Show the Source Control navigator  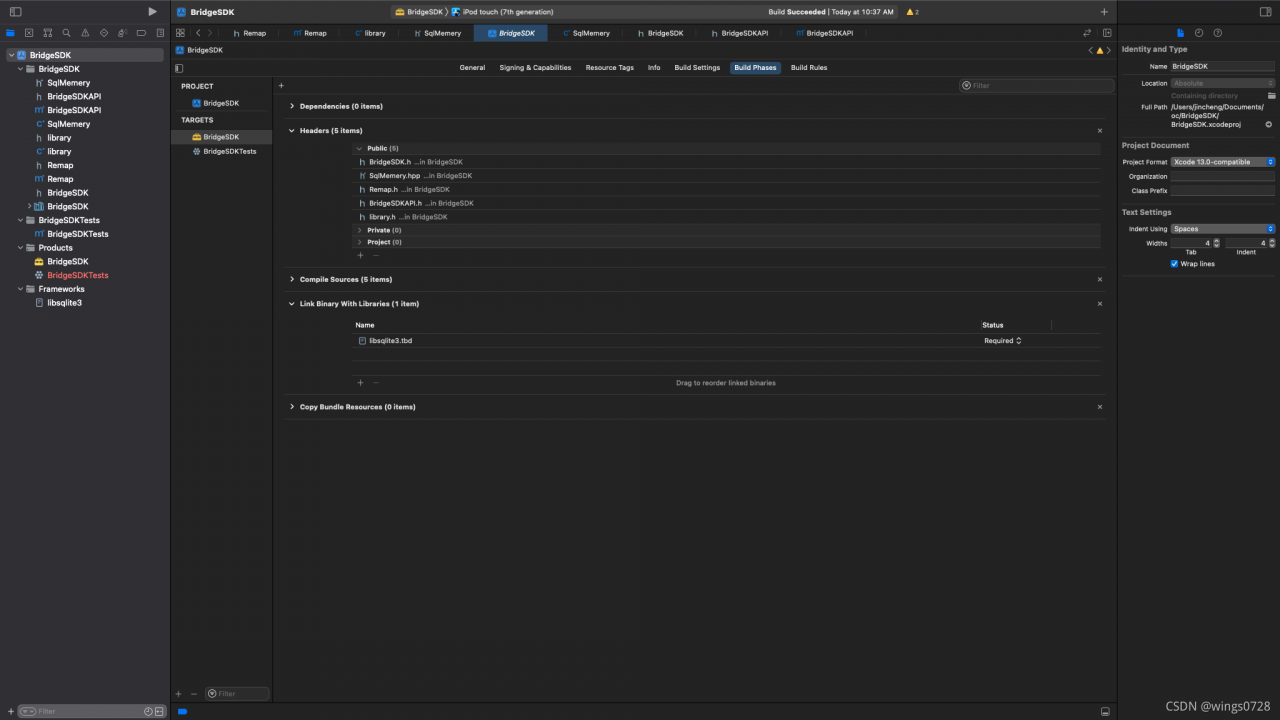(28, 33)
